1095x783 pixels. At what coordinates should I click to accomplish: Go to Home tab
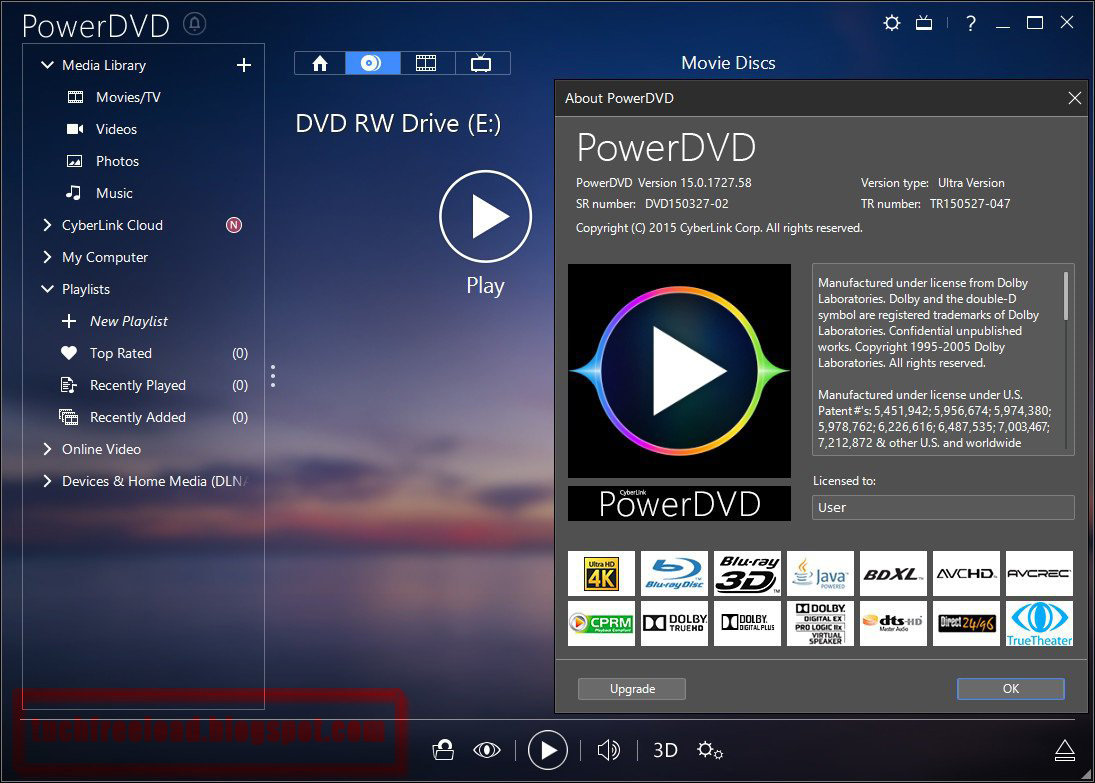pos(320,64)
